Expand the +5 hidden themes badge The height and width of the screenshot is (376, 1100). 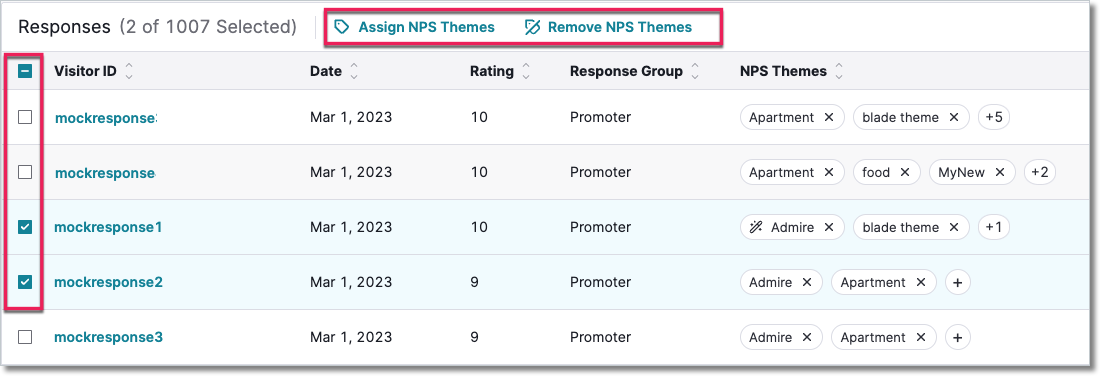coord(994,118)
